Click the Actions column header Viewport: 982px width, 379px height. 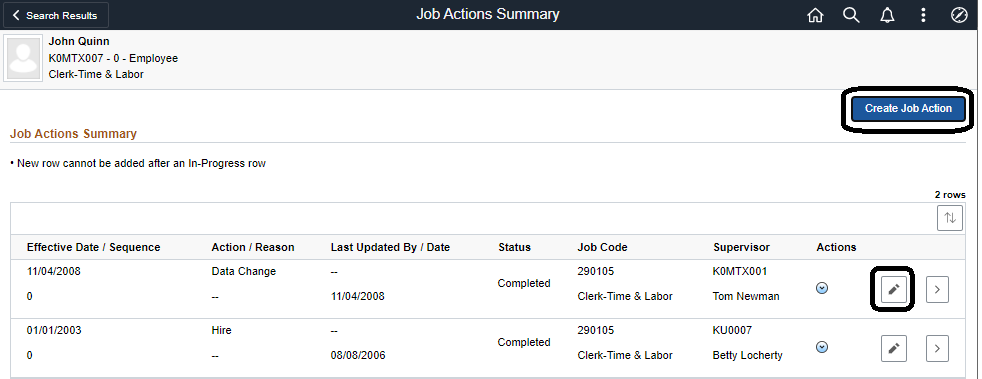tap(836, 247)
